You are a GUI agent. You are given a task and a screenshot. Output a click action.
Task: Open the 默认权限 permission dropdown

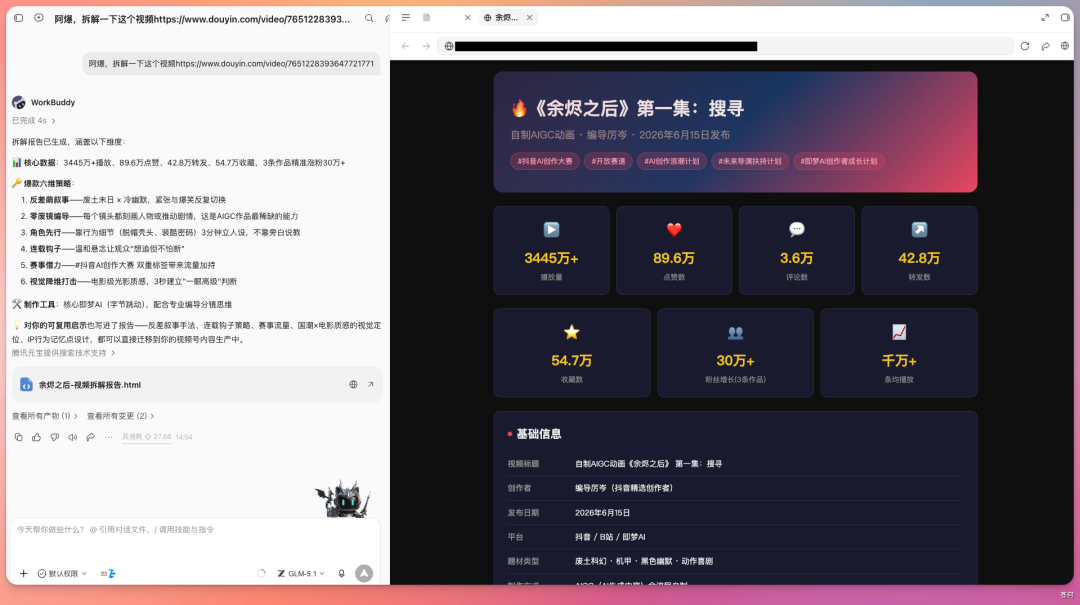[x=62, y=573]
